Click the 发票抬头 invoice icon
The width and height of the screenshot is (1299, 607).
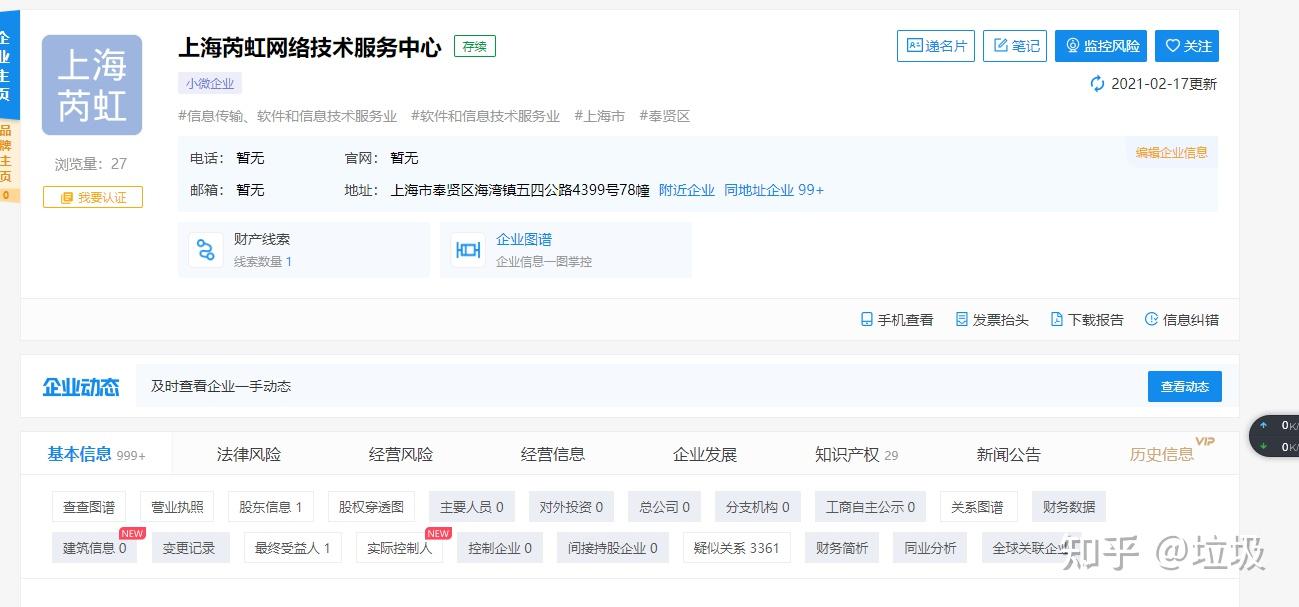pyautogui.click(x=962, y=320)
